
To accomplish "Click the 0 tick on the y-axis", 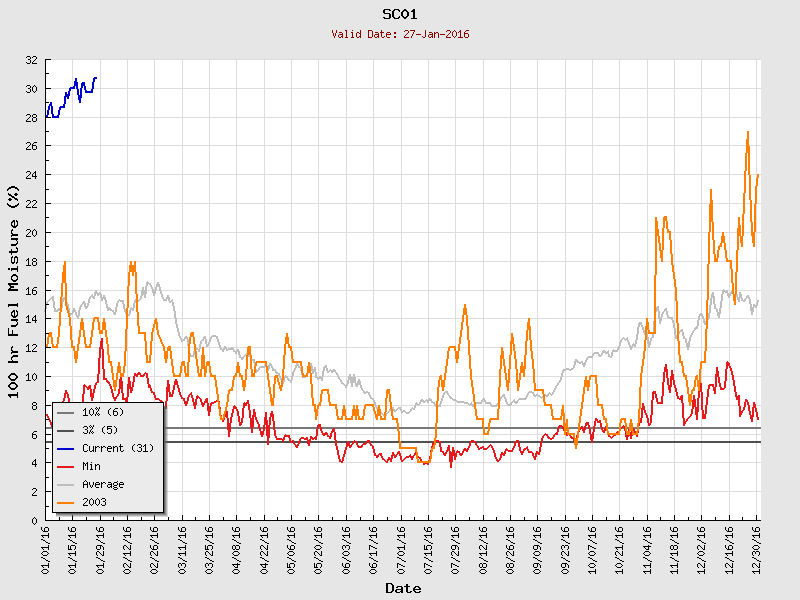I will tap(34, 521).
